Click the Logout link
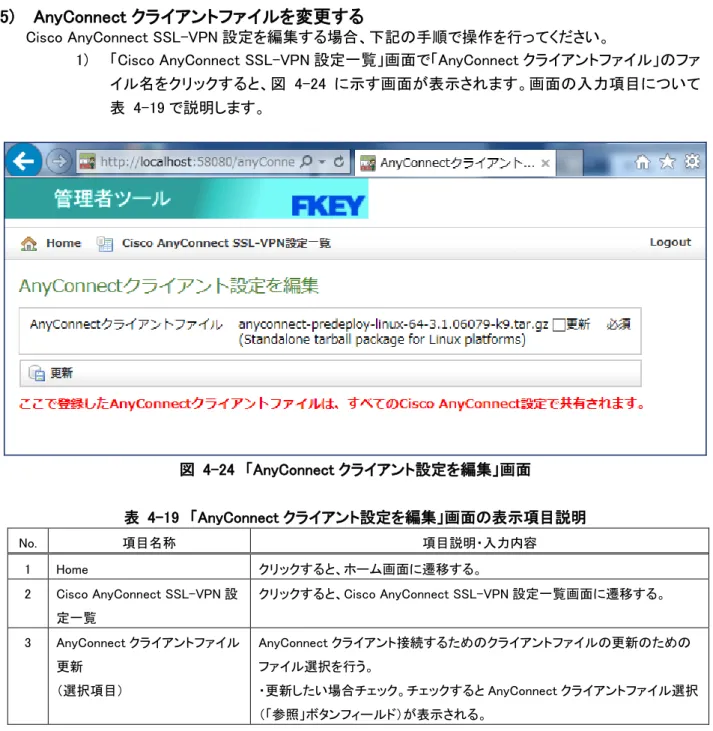Screen dimensions: 713x731 pos(670,242)
